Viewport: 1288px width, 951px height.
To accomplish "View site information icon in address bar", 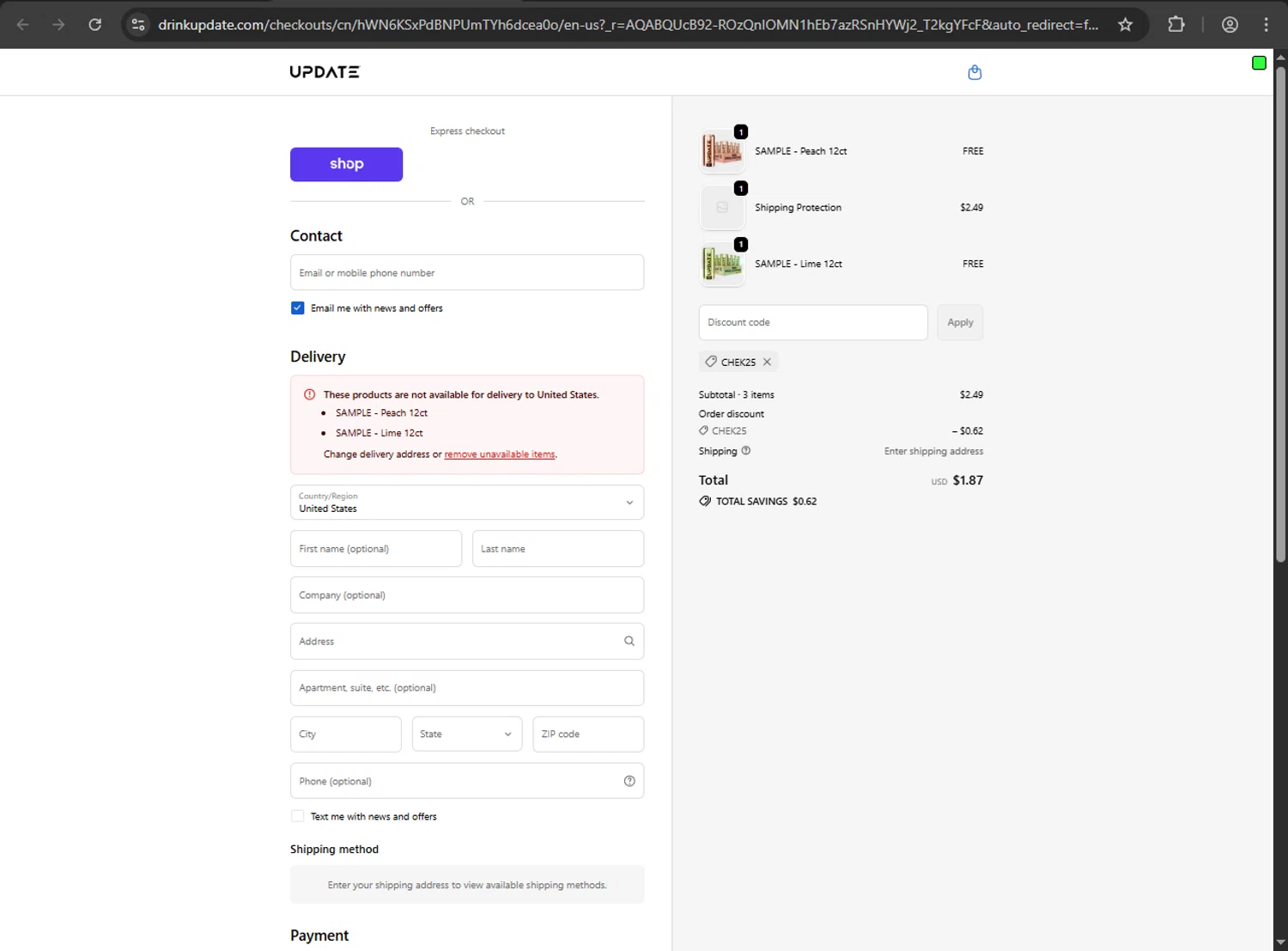I will point(138,25).
